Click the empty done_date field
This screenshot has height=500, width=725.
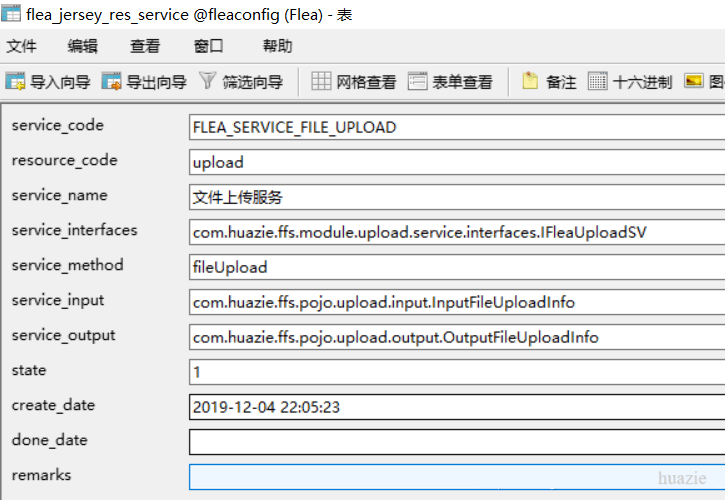point(457,442)
